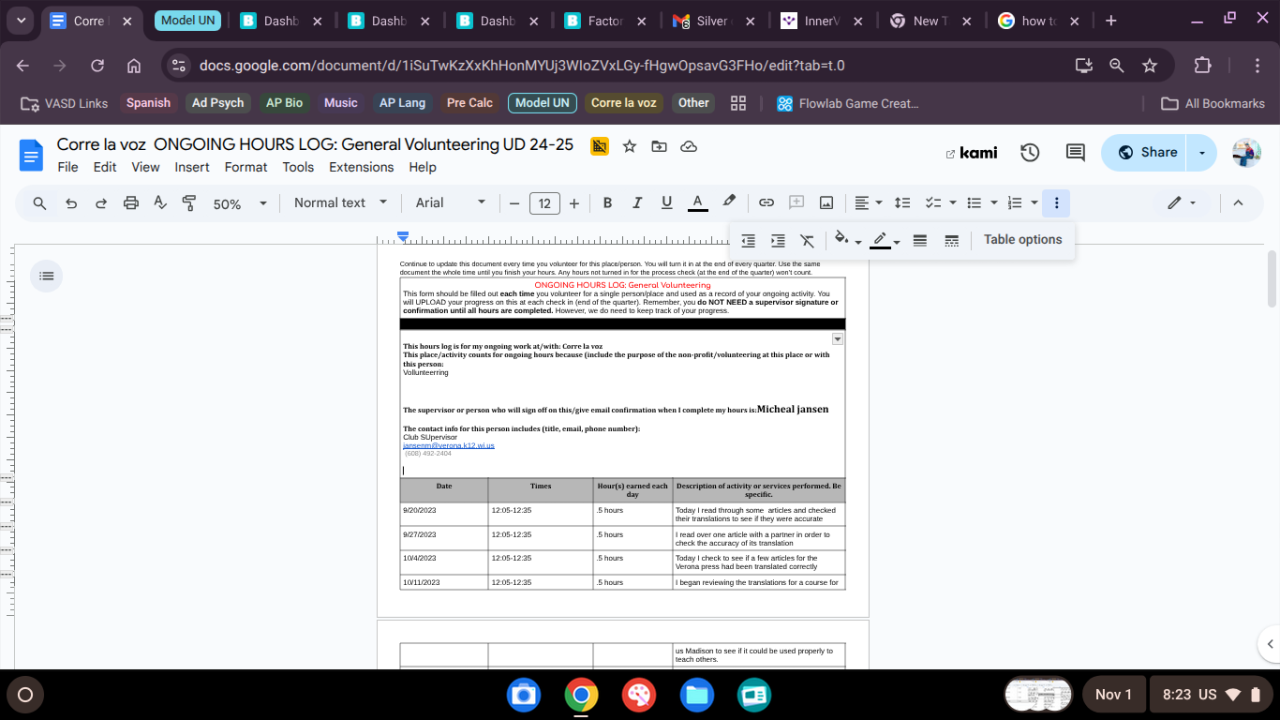Open the zoom level dropdown showing 50%

[240, 203]
